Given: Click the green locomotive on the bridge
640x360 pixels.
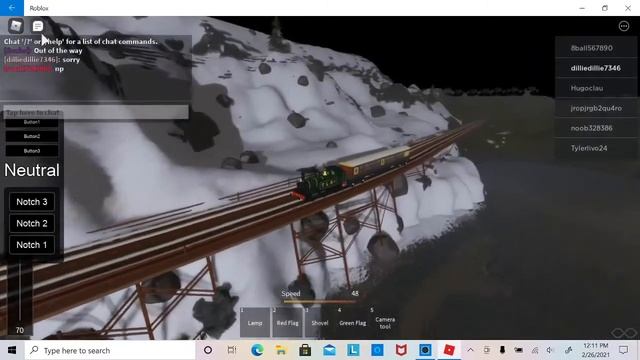Looking at the screenshot, I should (x=320, y=183).
